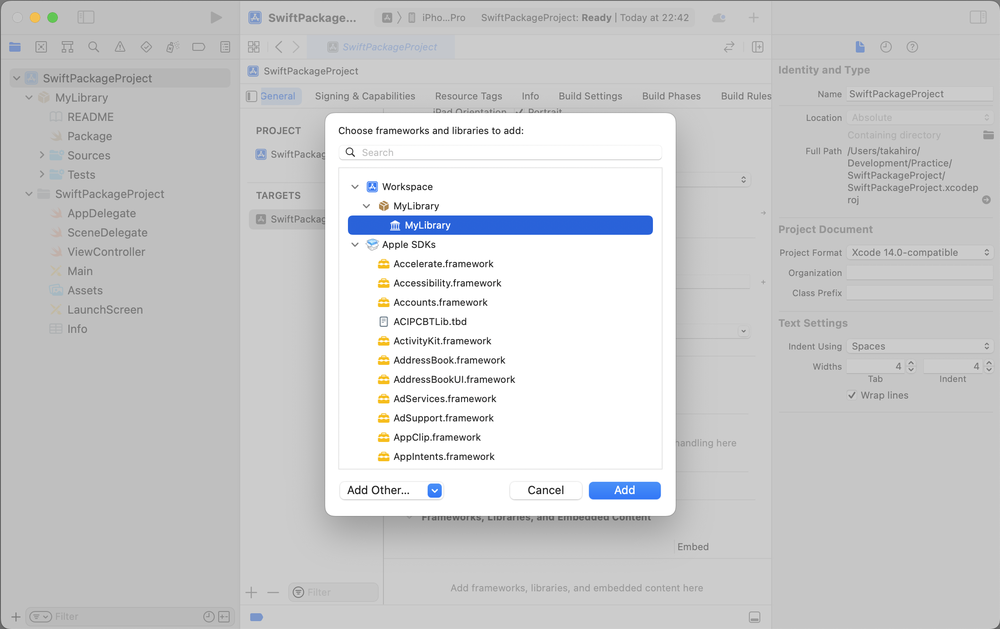Switch to Signing & Capabilities tab

pos(364,96)
